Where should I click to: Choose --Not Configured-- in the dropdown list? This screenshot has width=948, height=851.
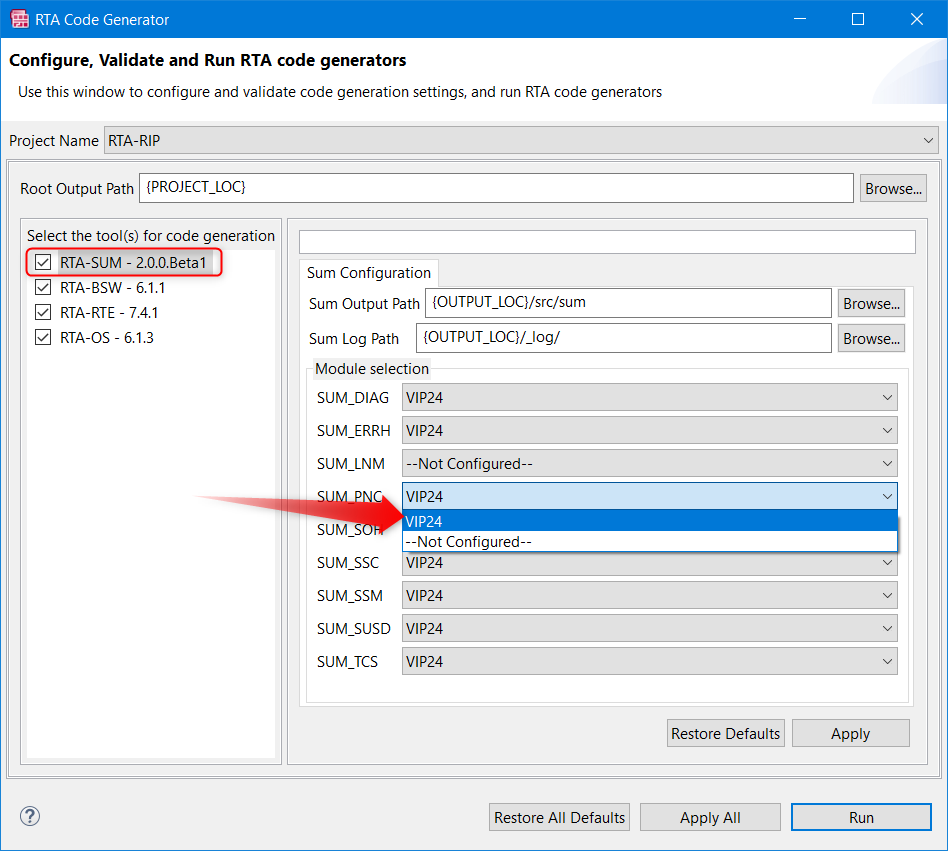pos(649,542)
